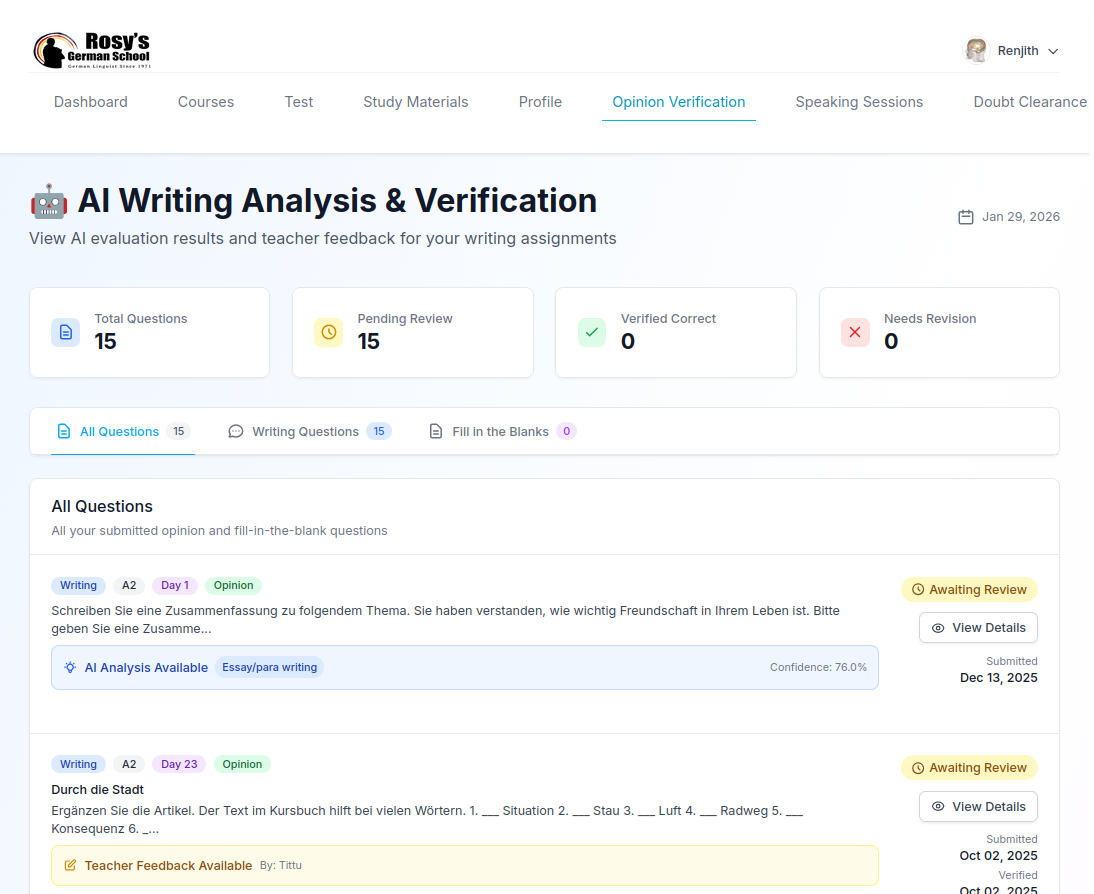Click the Renjith profile avatar
Viewport: 1094px width, 894px height.
pos(975,50)
